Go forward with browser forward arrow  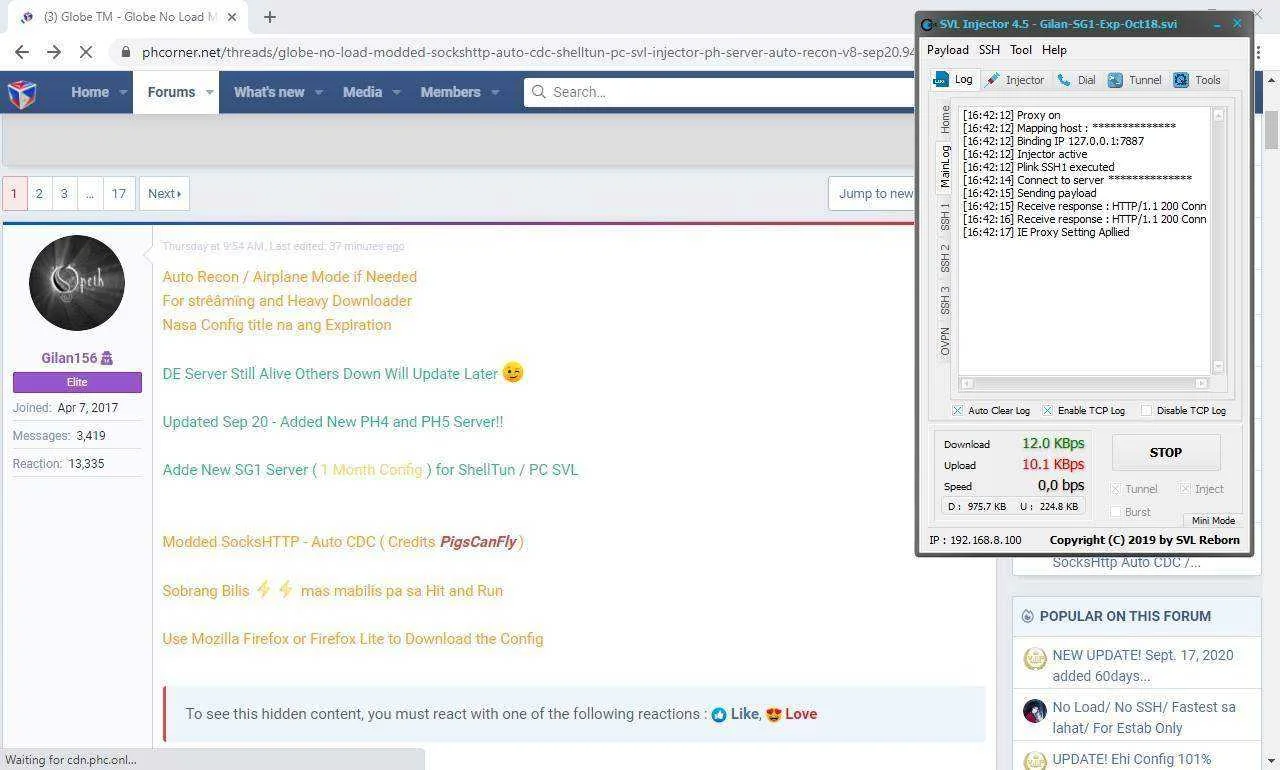(54, 52)
